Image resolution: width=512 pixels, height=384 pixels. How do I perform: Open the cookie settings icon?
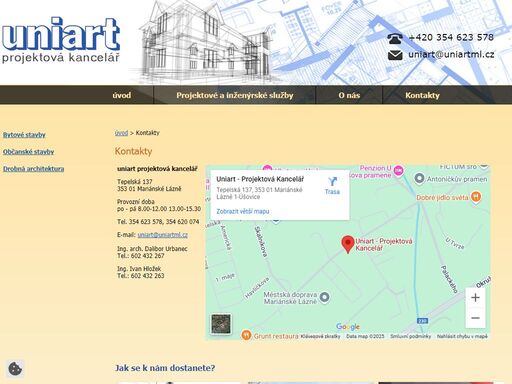click(x=15, y=369)
